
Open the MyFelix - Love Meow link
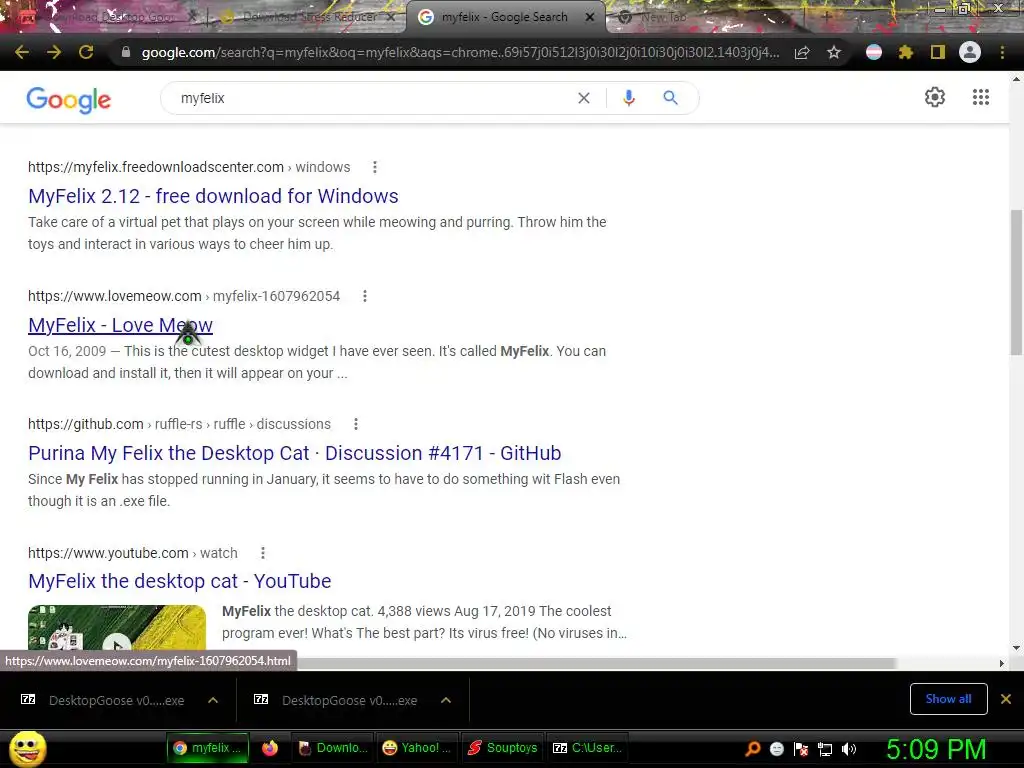(x=120, y=325)
